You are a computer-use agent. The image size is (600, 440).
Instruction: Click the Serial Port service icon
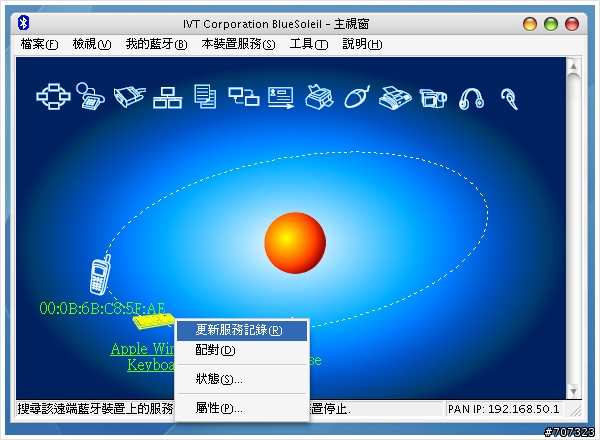(129, 96)
